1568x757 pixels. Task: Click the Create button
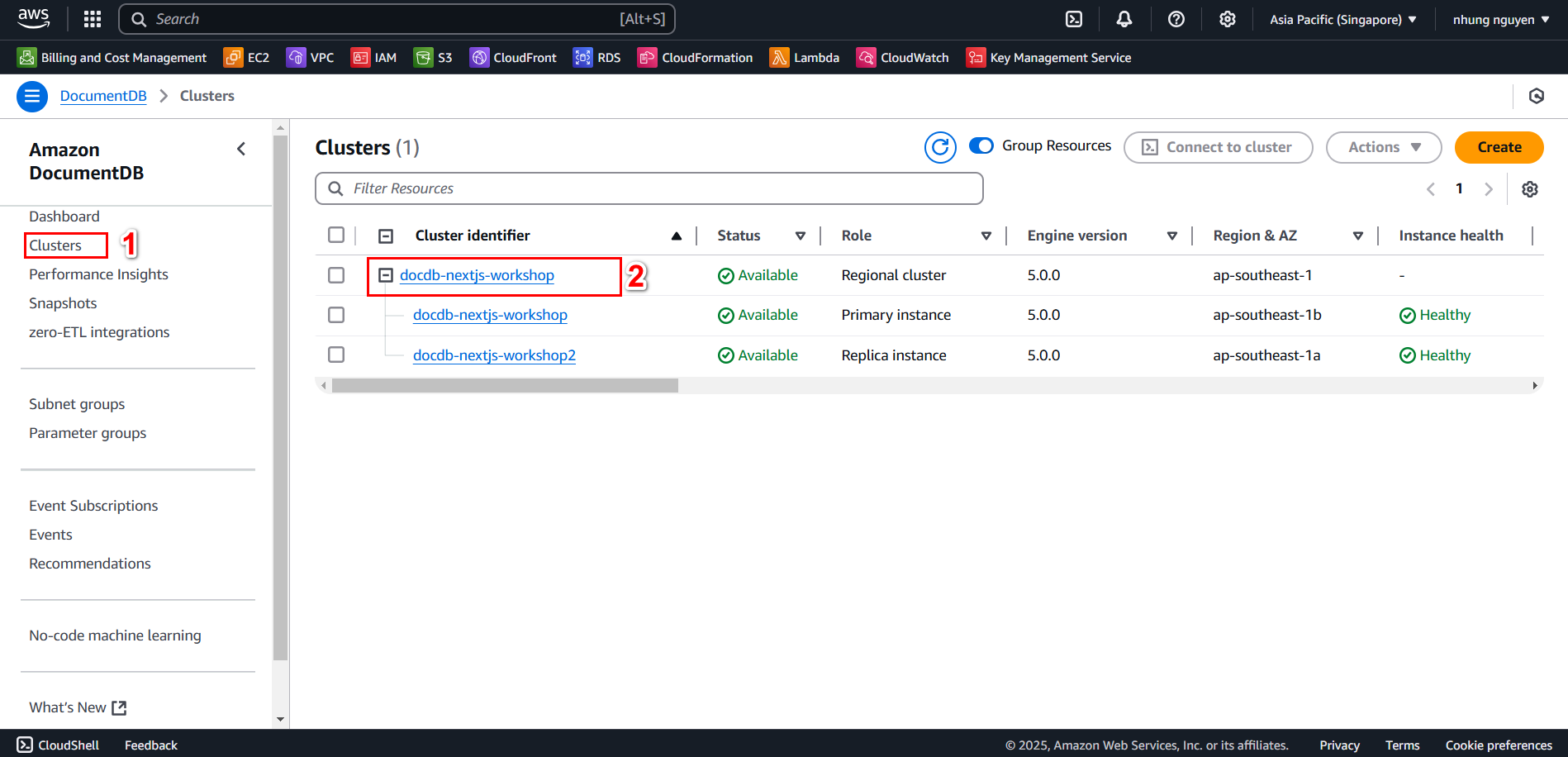click(1499, 147)
